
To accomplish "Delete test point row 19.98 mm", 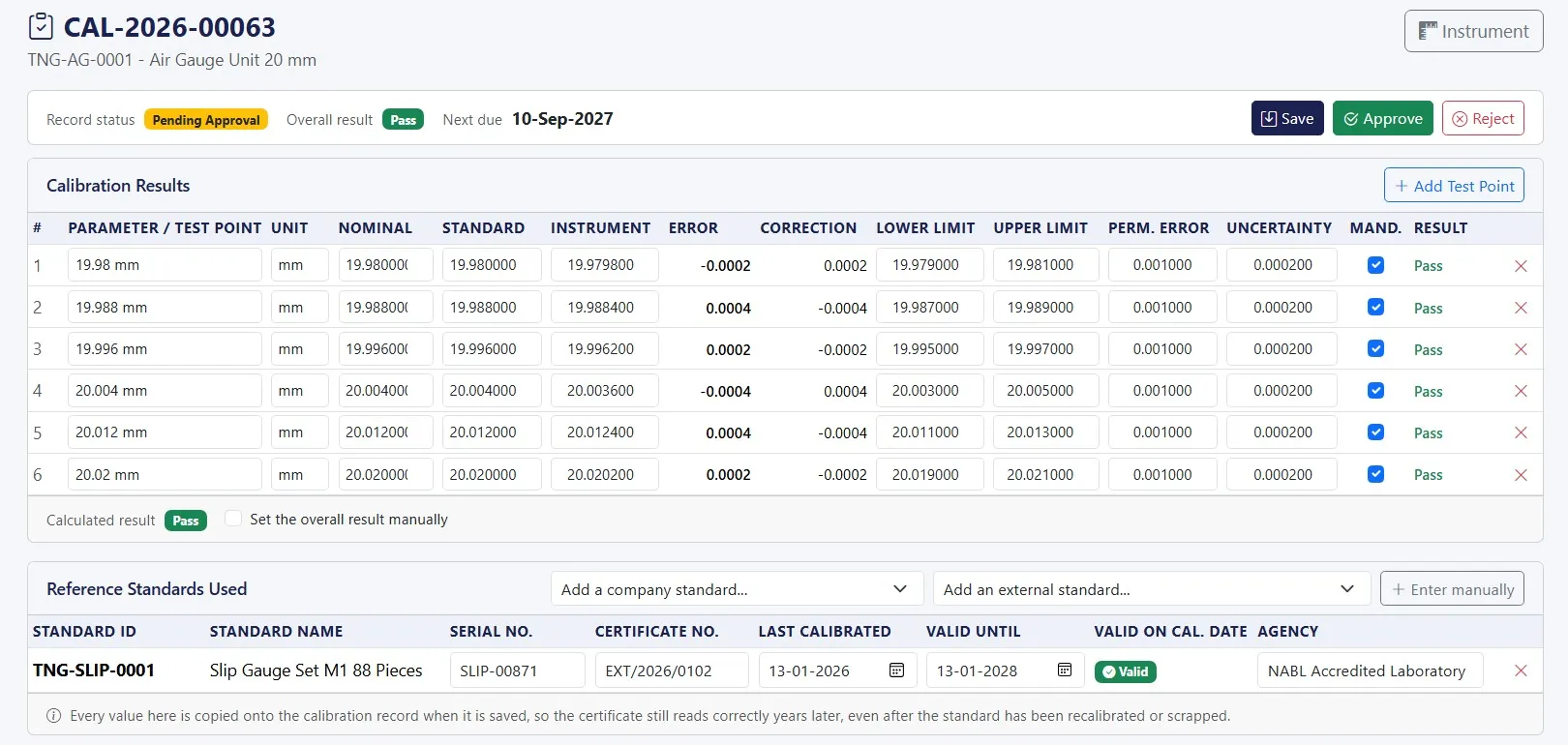I will coord(1521,266).
